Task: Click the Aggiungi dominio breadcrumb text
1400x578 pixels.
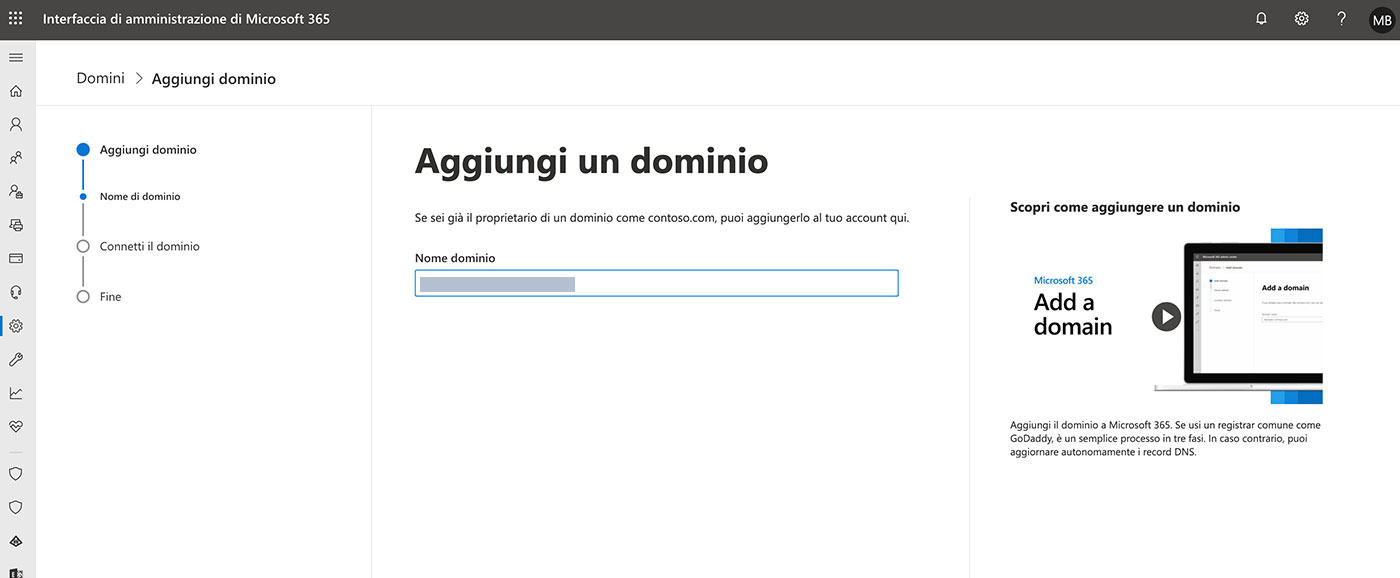Action: click(214, 79)
